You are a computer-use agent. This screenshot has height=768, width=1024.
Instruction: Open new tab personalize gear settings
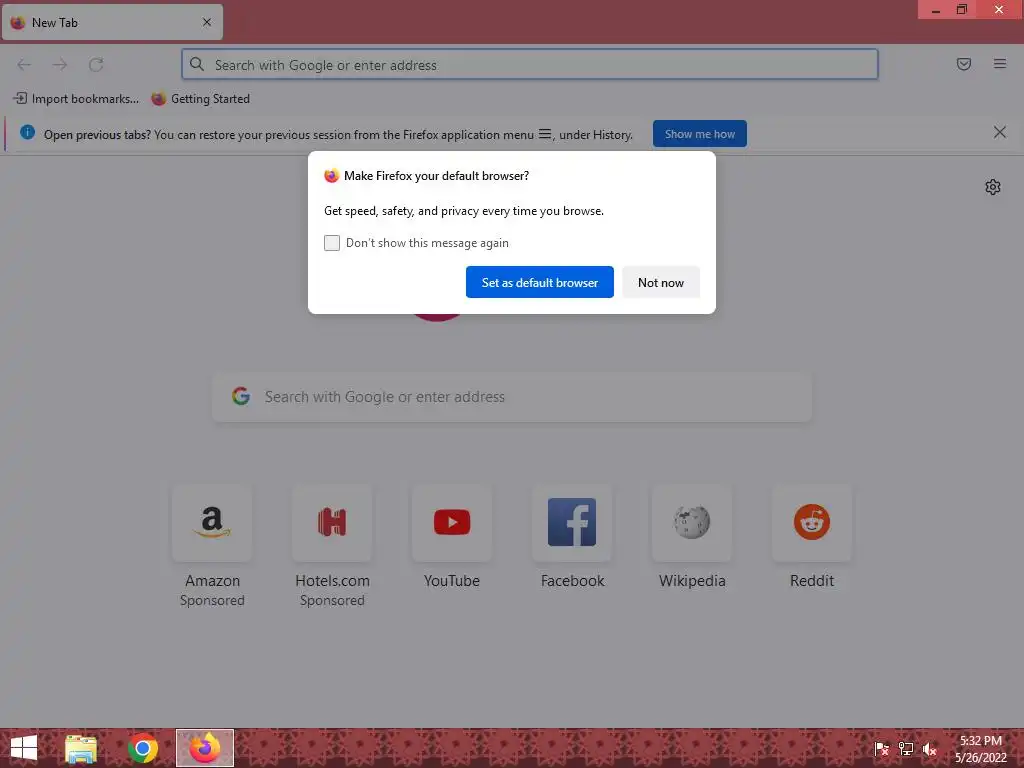pyautogui.click(x=993, y=187)
